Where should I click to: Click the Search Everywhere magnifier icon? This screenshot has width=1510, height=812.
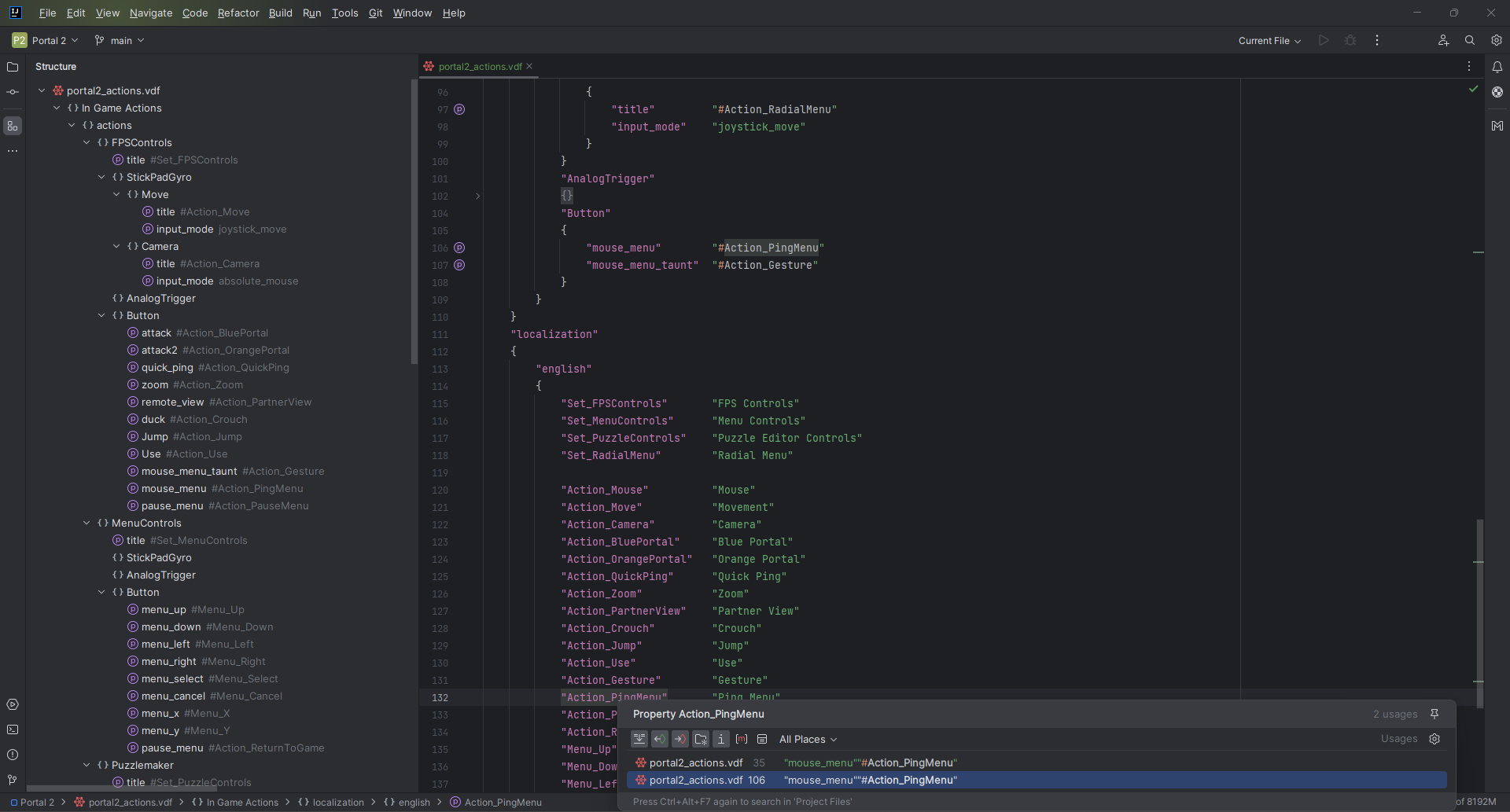tap(1470, 40)
